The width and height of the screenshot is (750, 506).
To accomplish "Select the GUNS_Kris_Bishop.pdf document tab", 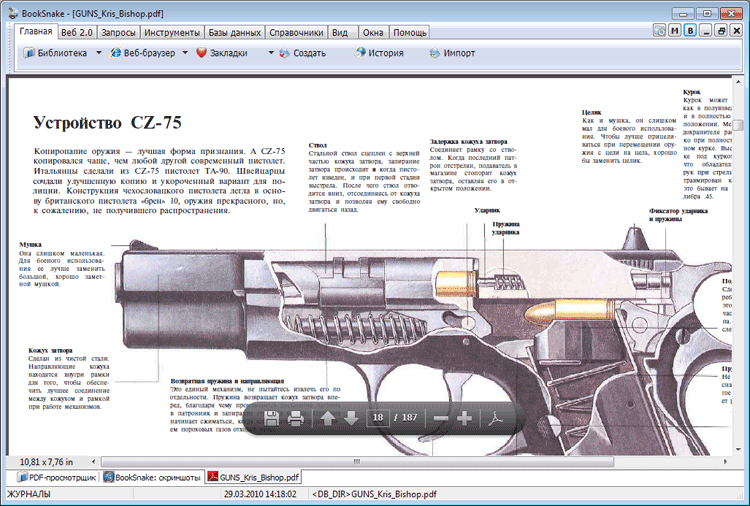I will pos(254,477).
